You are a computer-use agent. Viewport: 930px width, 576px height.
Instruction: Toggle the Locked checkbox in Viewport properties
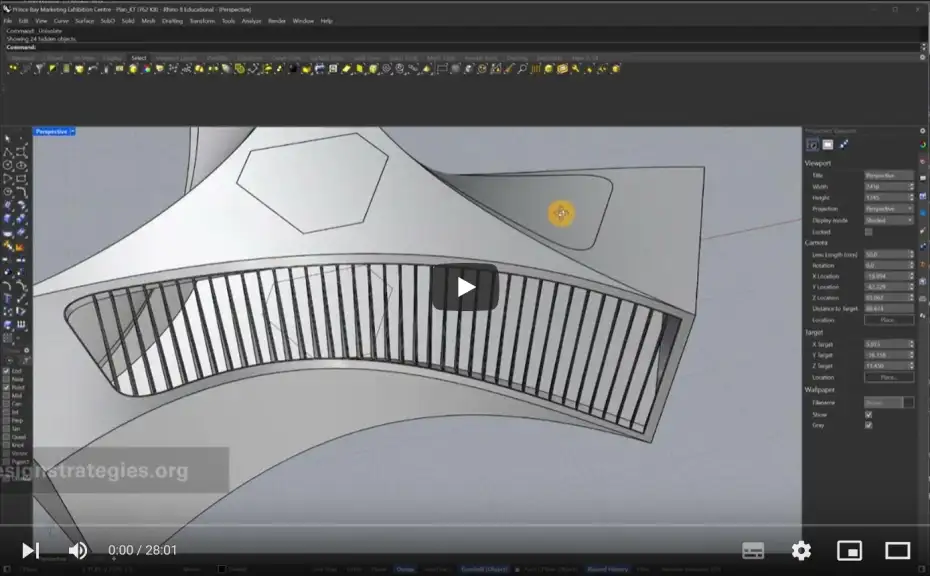tap(867, 232)
